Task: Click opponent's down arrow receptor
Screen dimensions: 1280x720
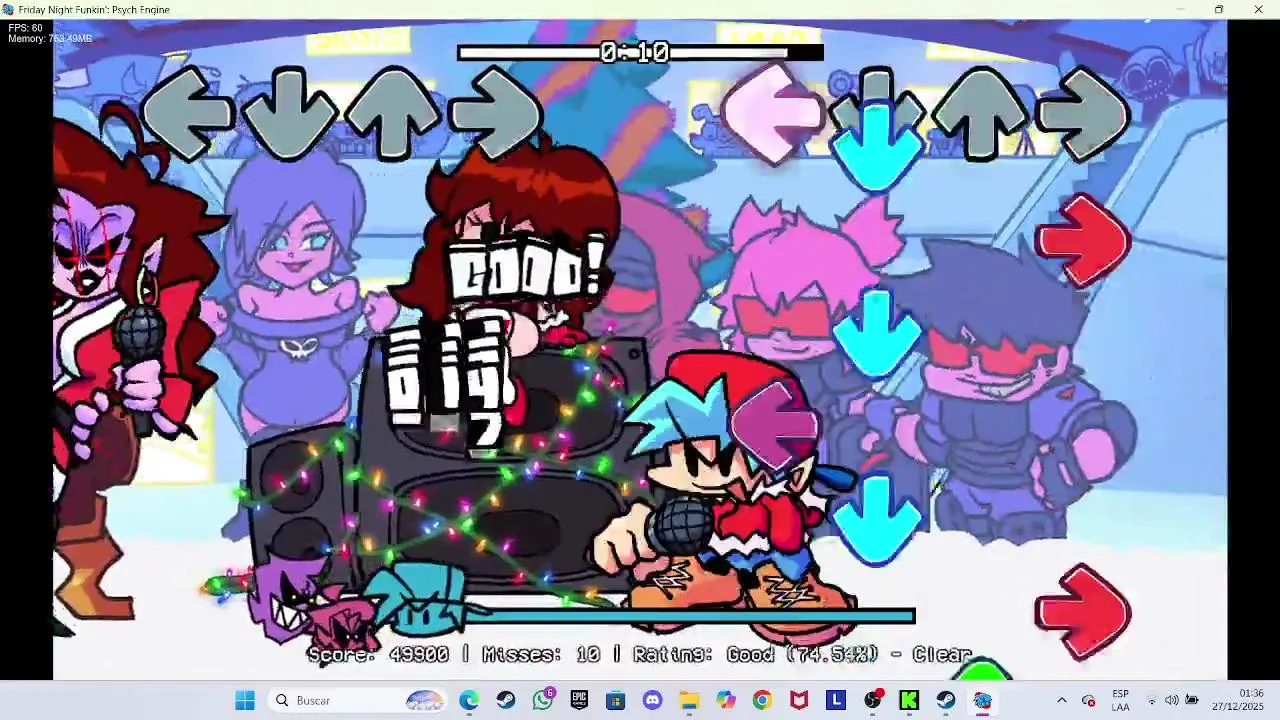Action: (288, 112)
